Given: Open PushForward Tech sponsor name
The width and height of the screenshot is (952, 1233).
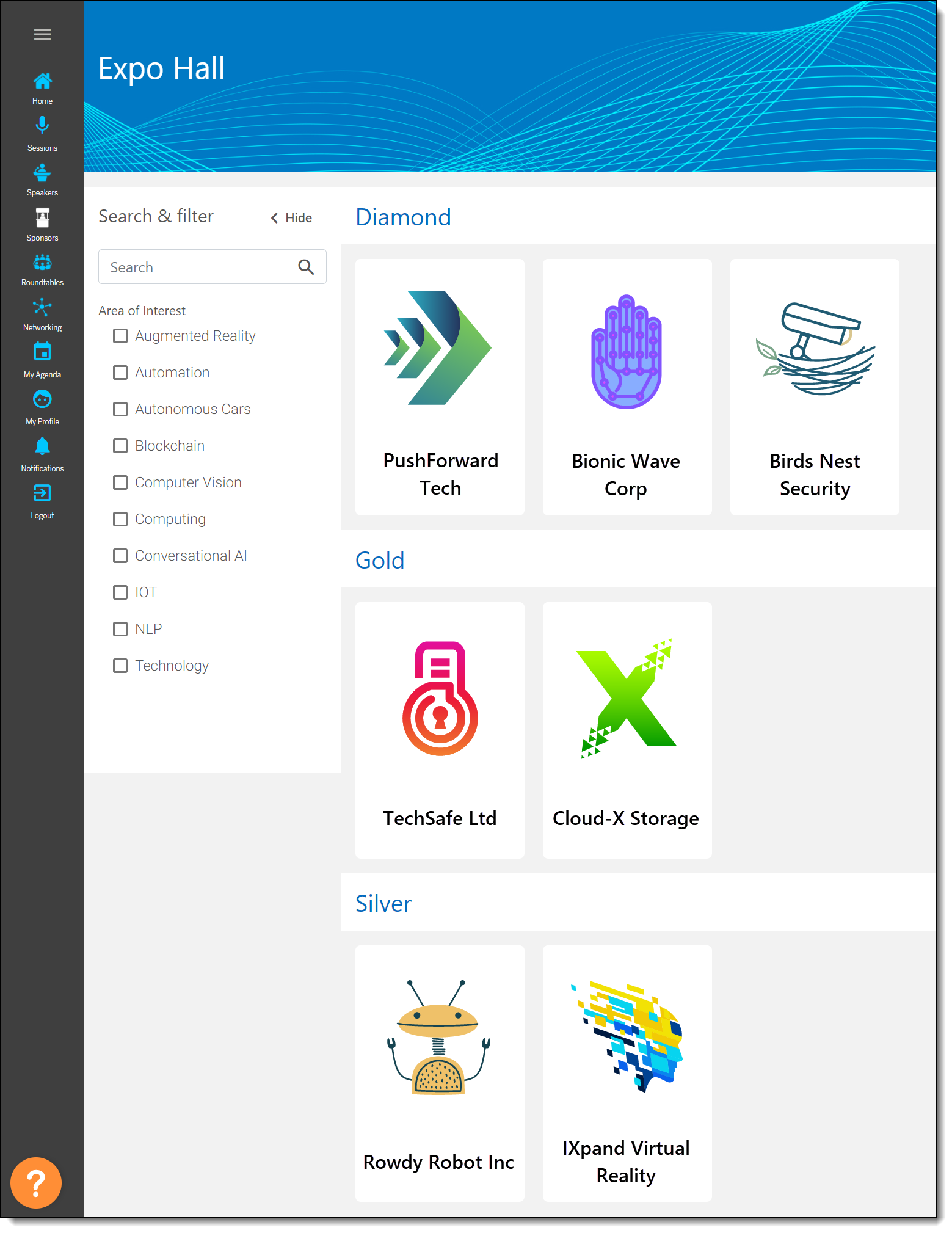Looking at the screenshot, I should [440, 474].
